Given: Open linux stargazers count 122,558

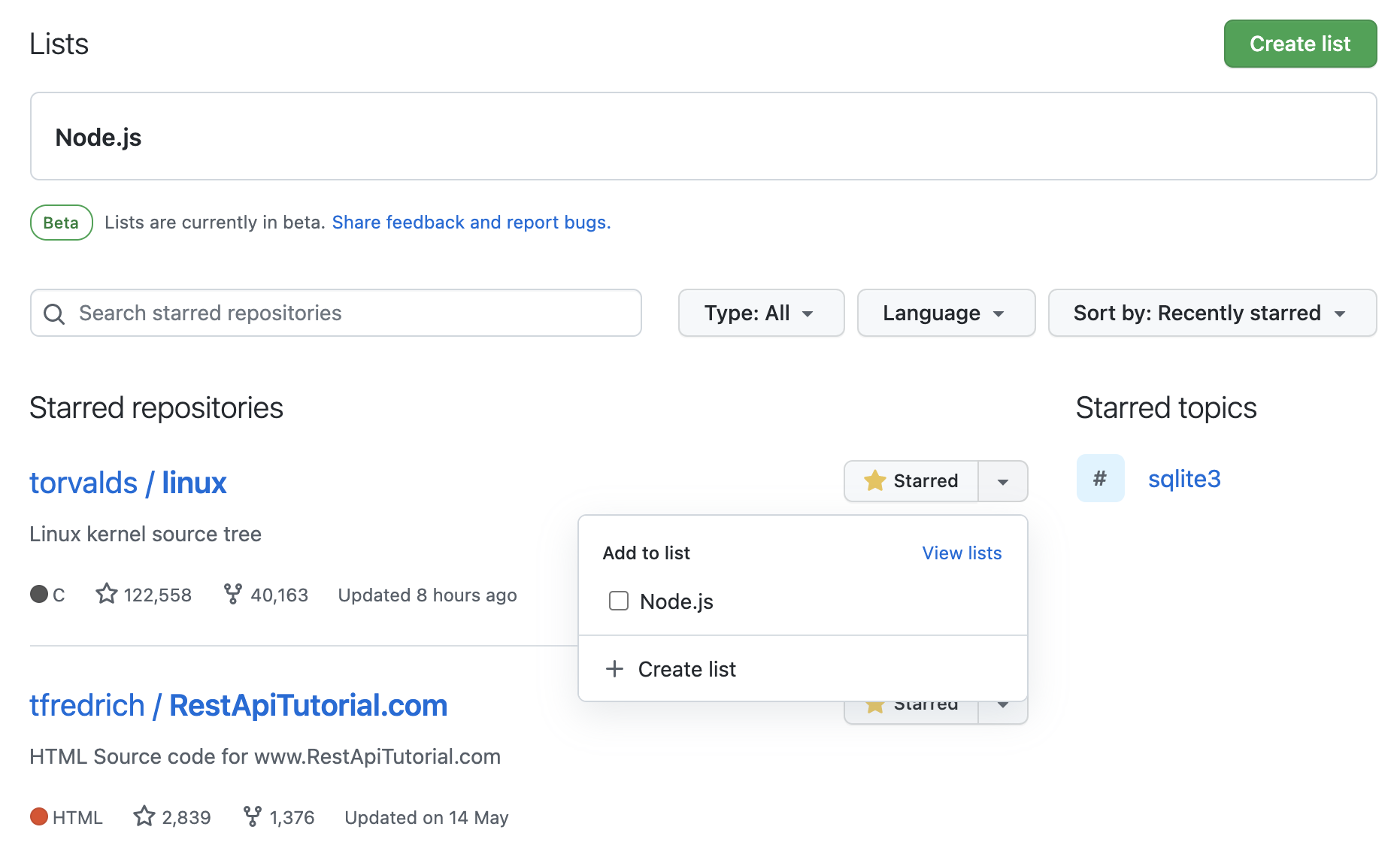Looking at the screenshot, I should click(144, 595).
